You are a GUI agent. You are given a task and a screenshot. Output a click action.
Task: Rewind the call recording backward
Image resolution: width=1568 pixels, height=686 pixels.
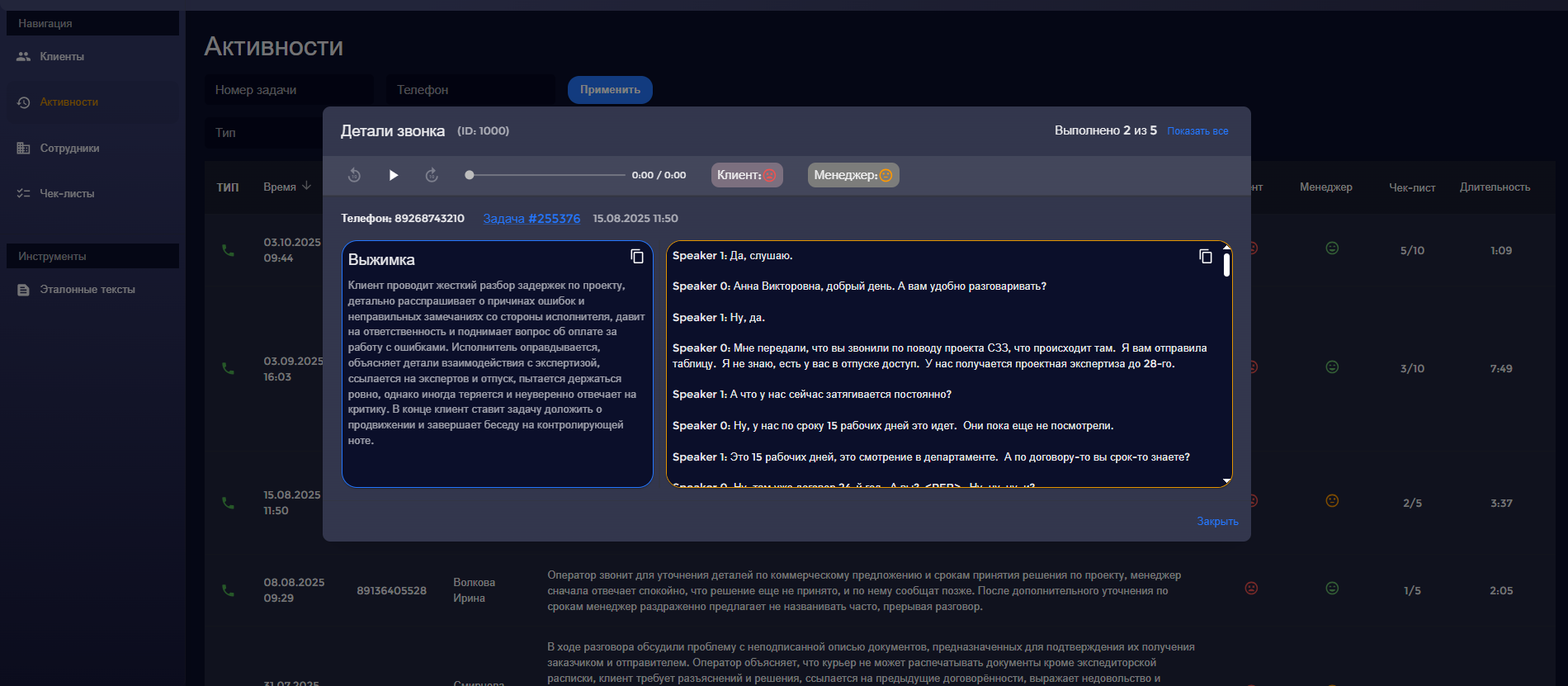[354, 175]
